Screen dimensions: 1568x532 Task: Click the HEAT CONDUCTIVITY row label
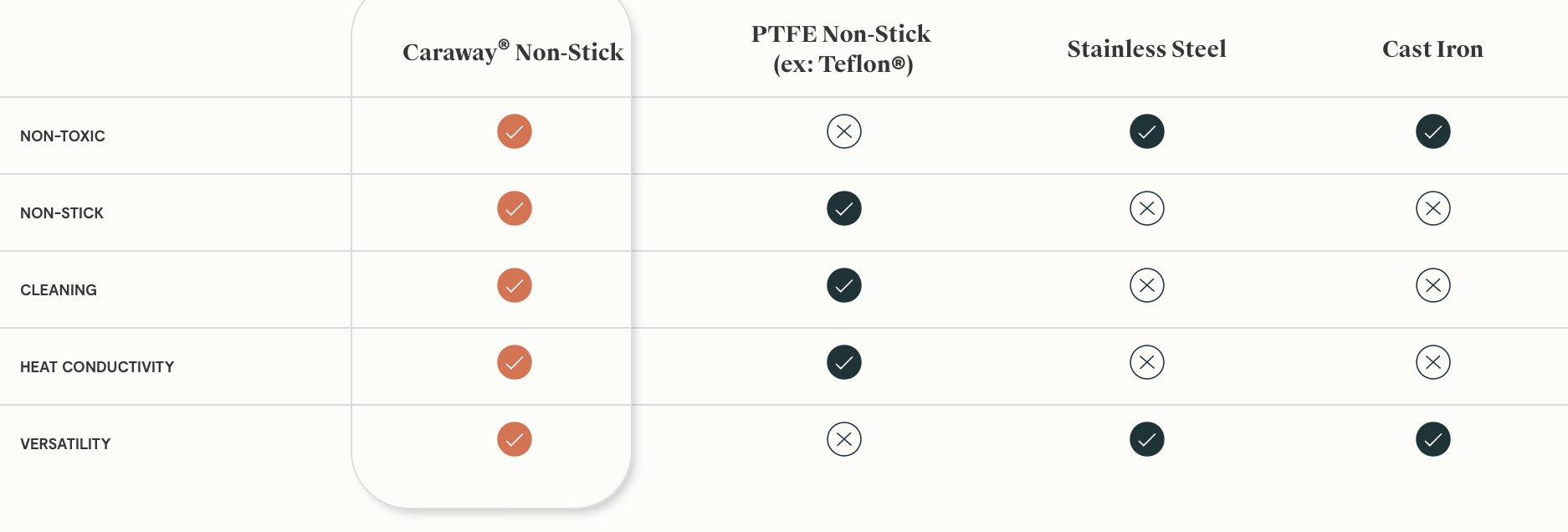tap(97, 367)
